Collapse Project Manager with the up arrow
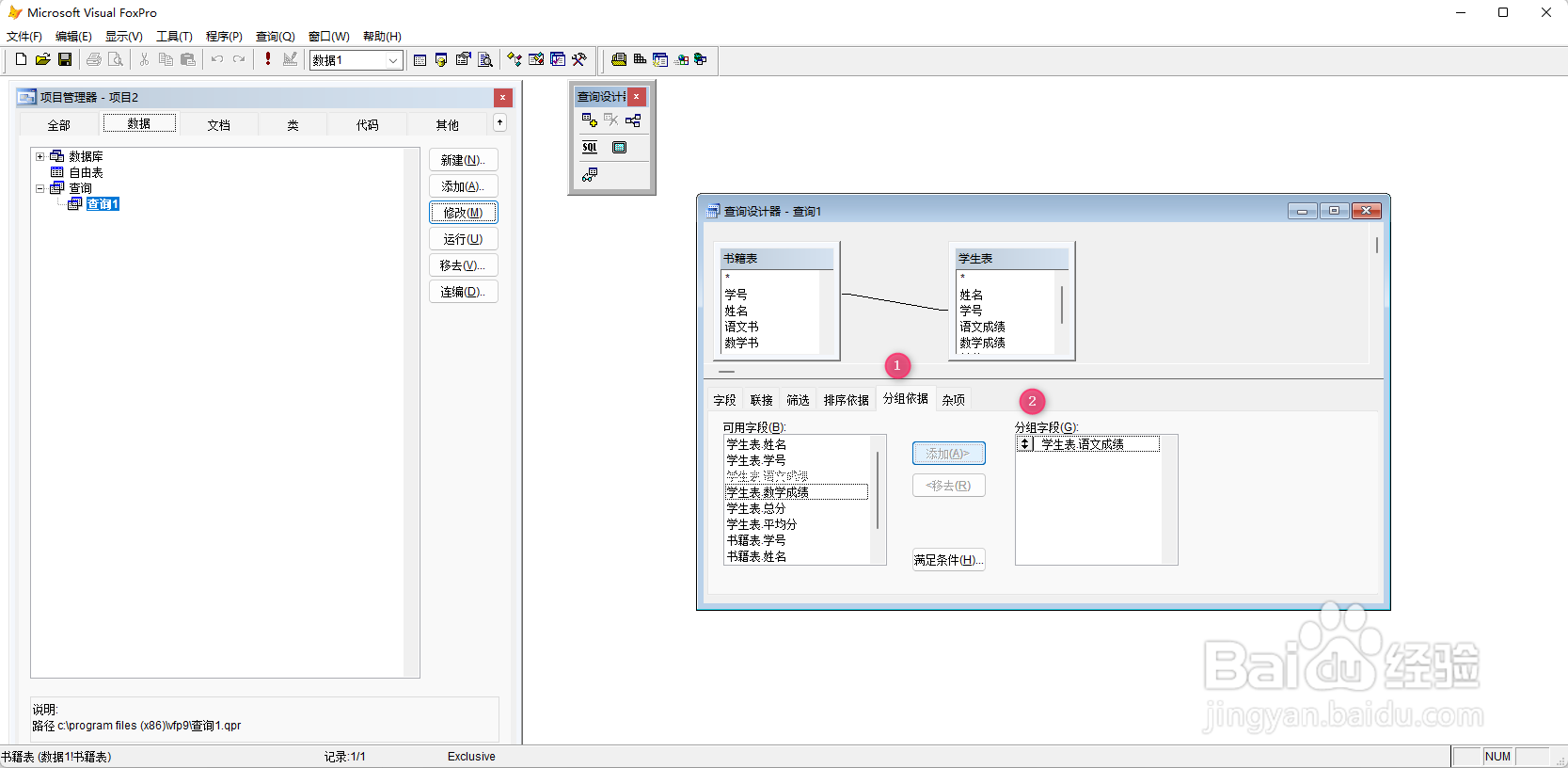Image resolution: width=1568 pixels, height=768 pixels. point(499,122)
